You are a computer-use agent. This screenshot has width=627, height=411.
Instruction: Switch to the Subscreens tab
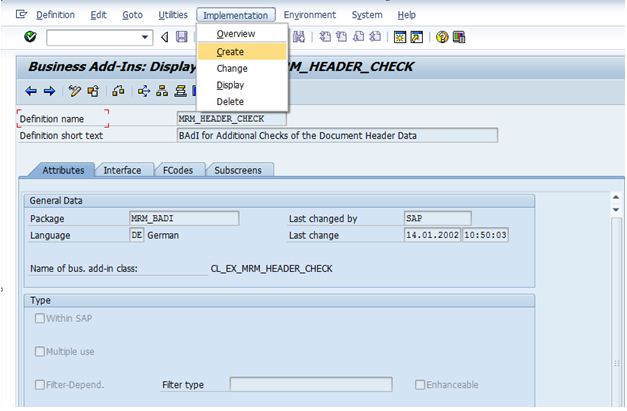(x=238, y=170)
